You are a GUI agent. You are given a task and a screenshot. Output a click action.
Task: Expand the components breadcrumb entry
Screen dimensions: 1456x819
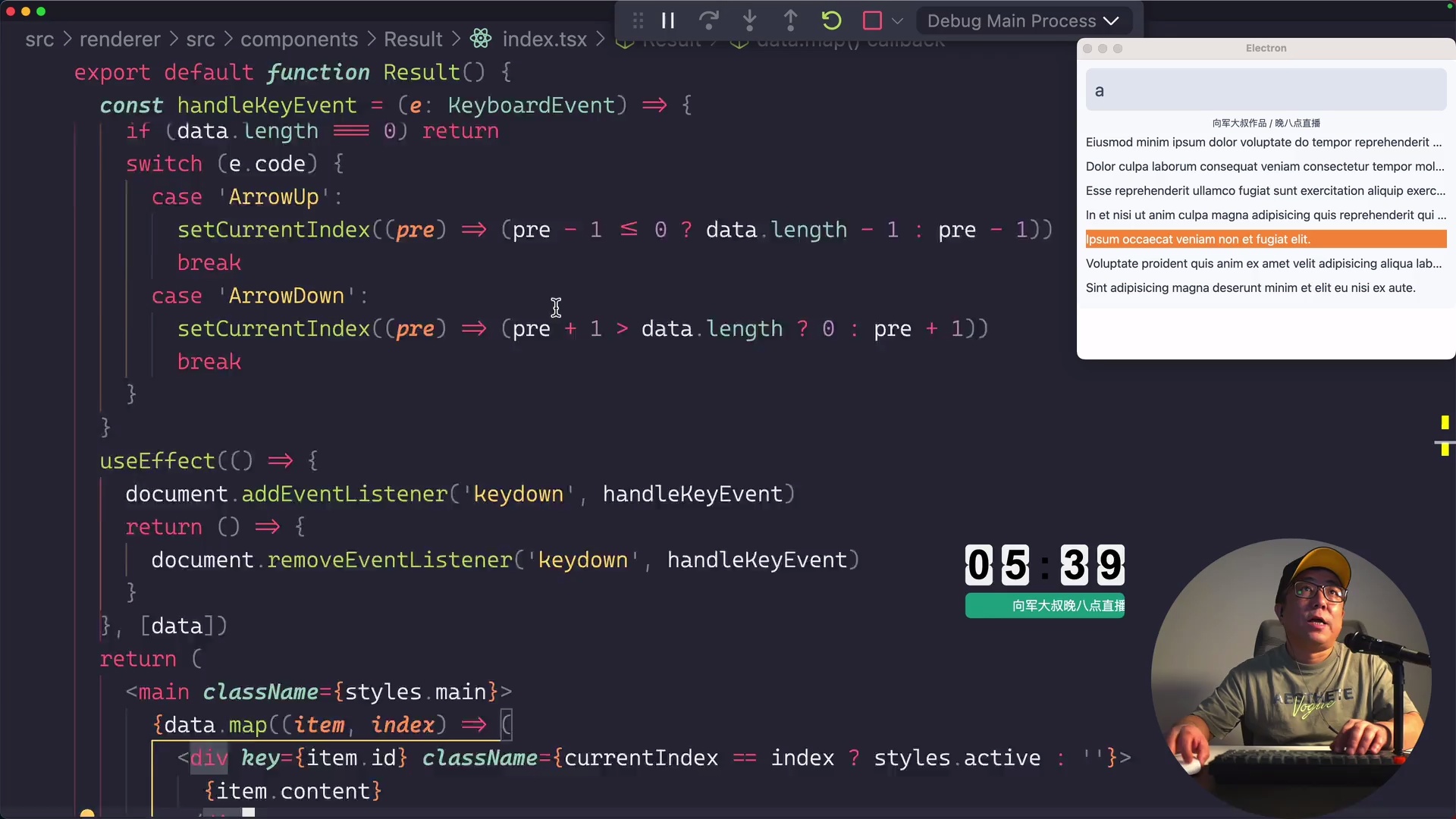(299, 39)
